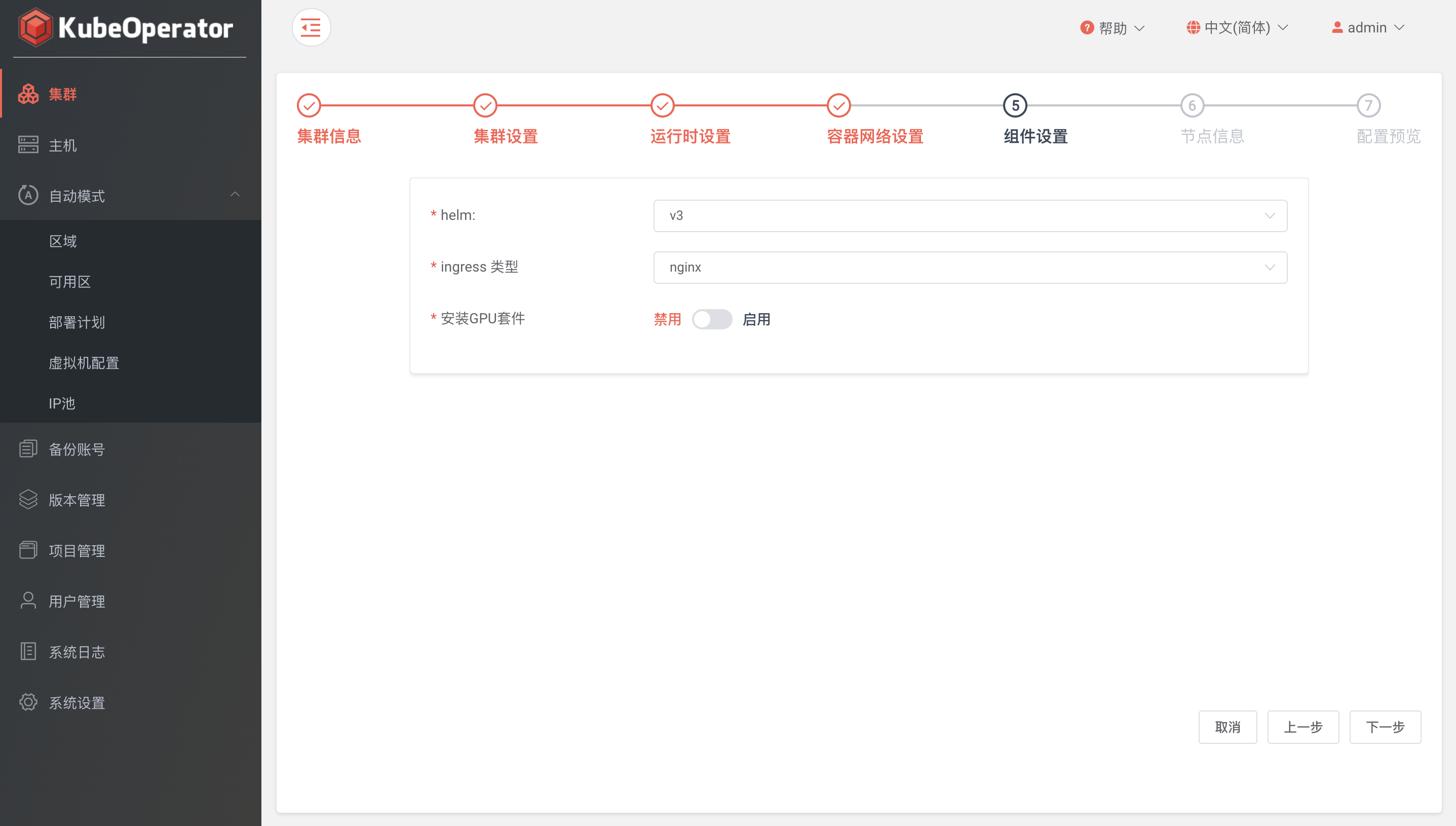1456x826 pixels.
Task: Click the 备份账号 backup account icon
Action: (28, 449)
